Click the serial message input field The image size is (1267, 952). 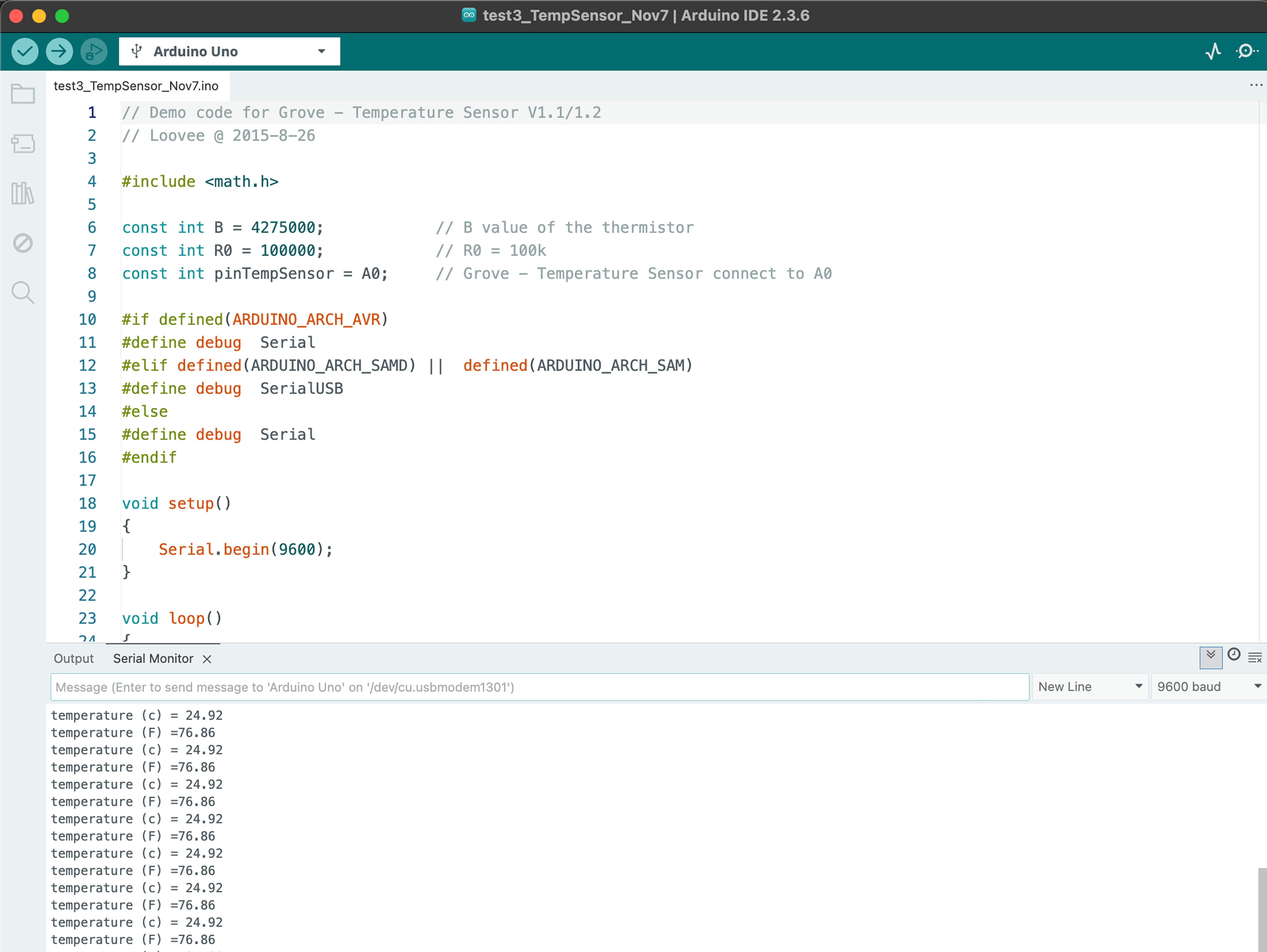click(x=538, y=687)
